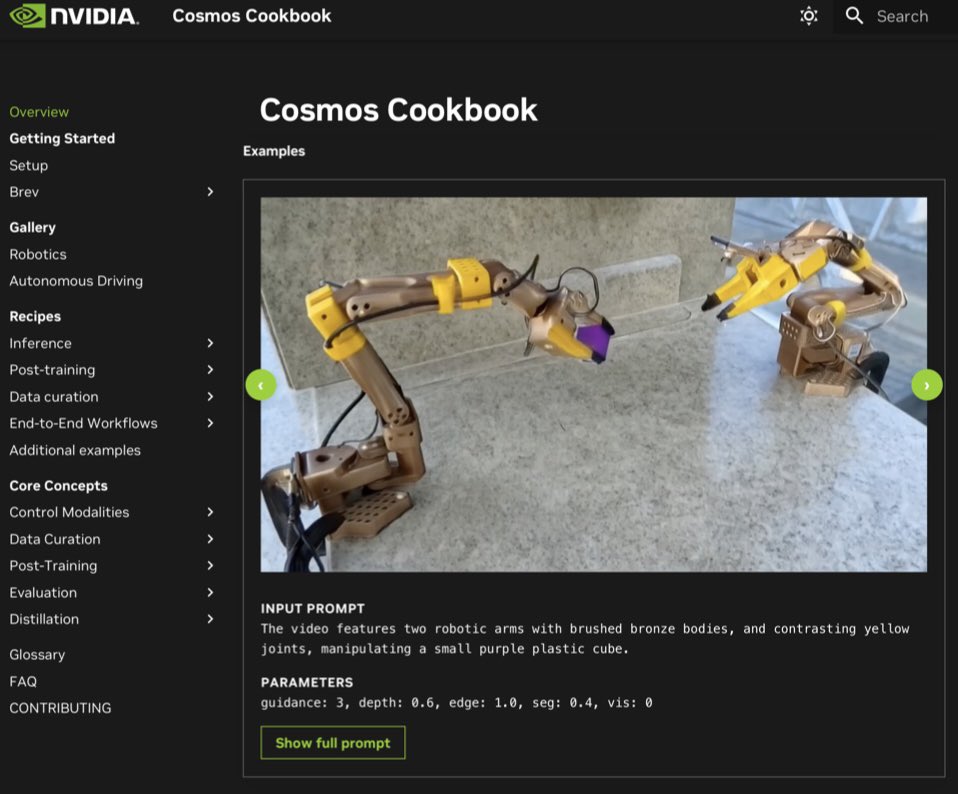Open End-to-End Workflows item
958x794 pixels.
point(84,423)
